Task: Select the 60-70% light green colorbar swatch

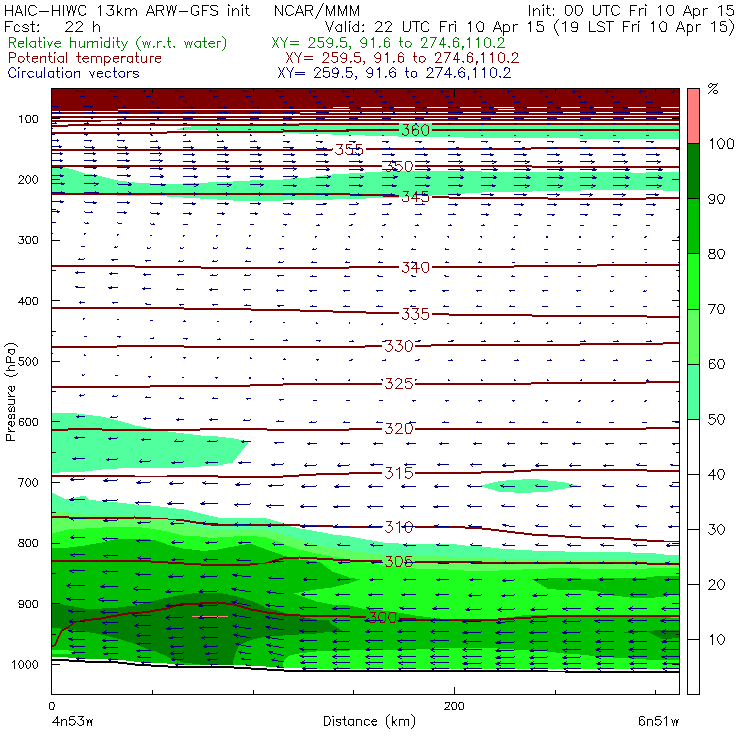Action: click(x=693, y=336)
